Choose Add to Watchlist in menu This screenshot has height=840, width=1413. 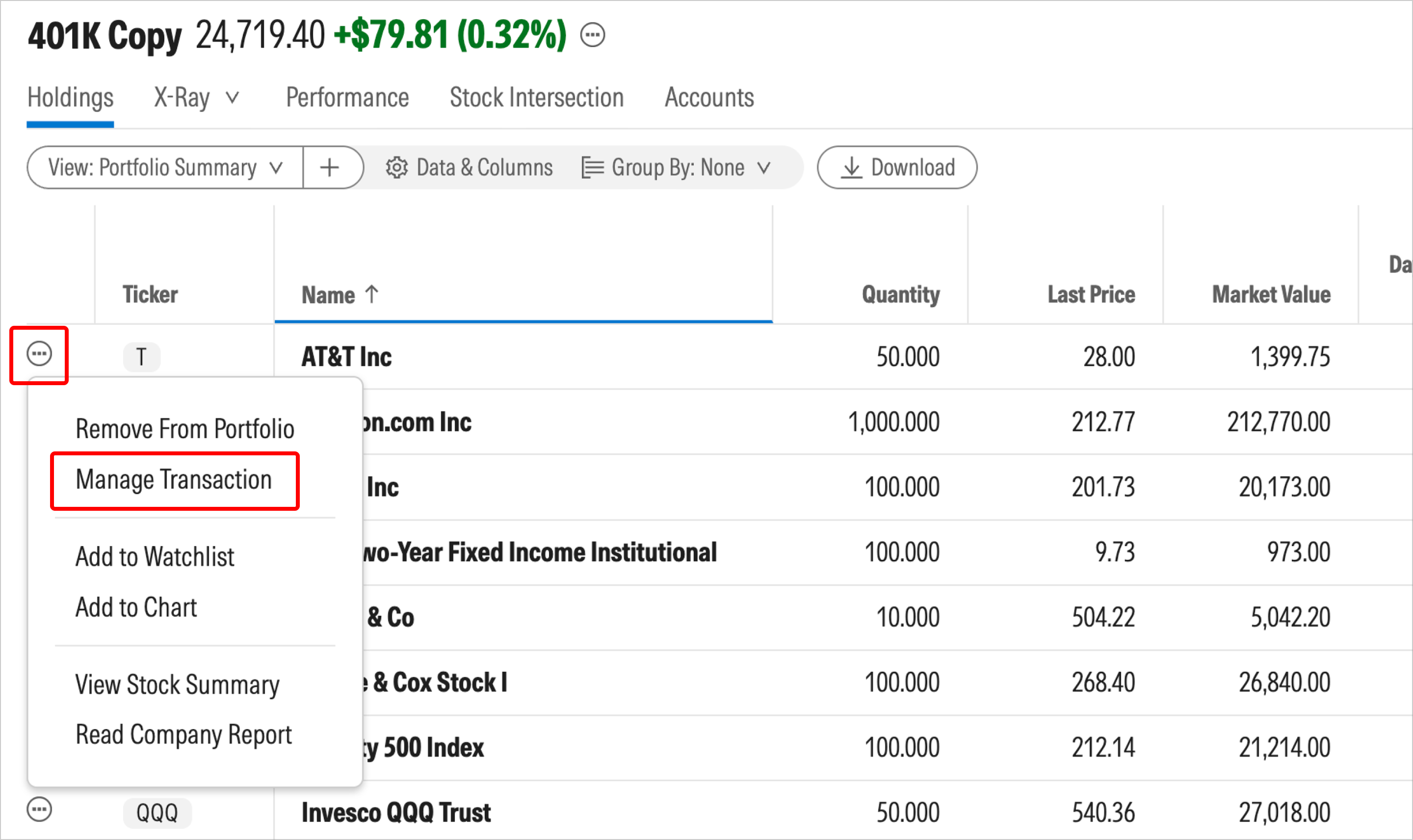[155, 556]
